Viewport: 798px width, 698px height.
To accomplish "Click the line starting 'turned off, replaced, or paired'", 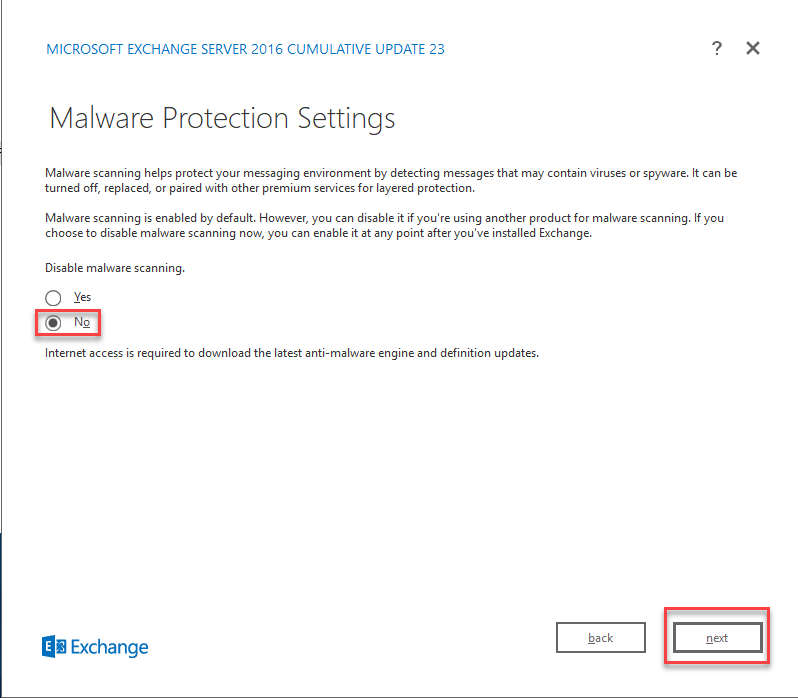I will point(259,188).
